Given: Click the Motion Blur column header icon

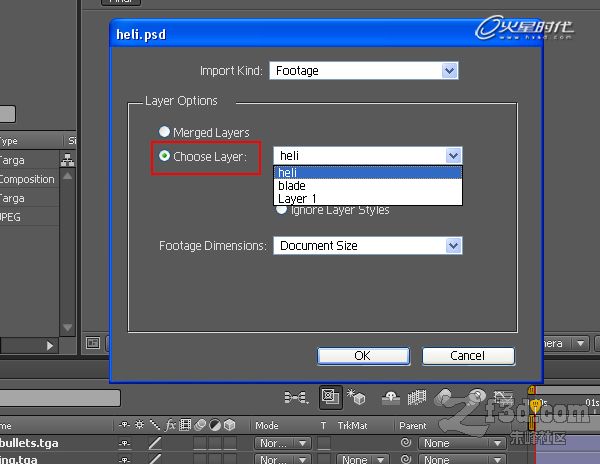Looking at the screenshot, I should (200, 425).
